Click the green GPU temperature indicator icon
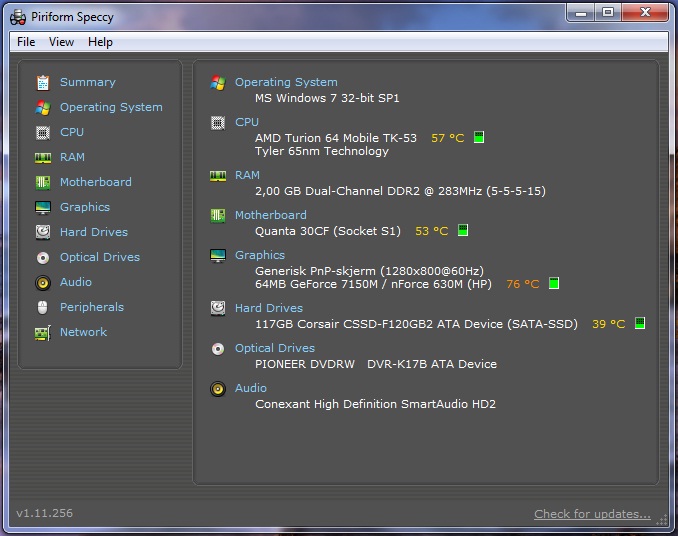Image resolution: width=678 pixels, height=536 pixels. click(x=553, y=283)
